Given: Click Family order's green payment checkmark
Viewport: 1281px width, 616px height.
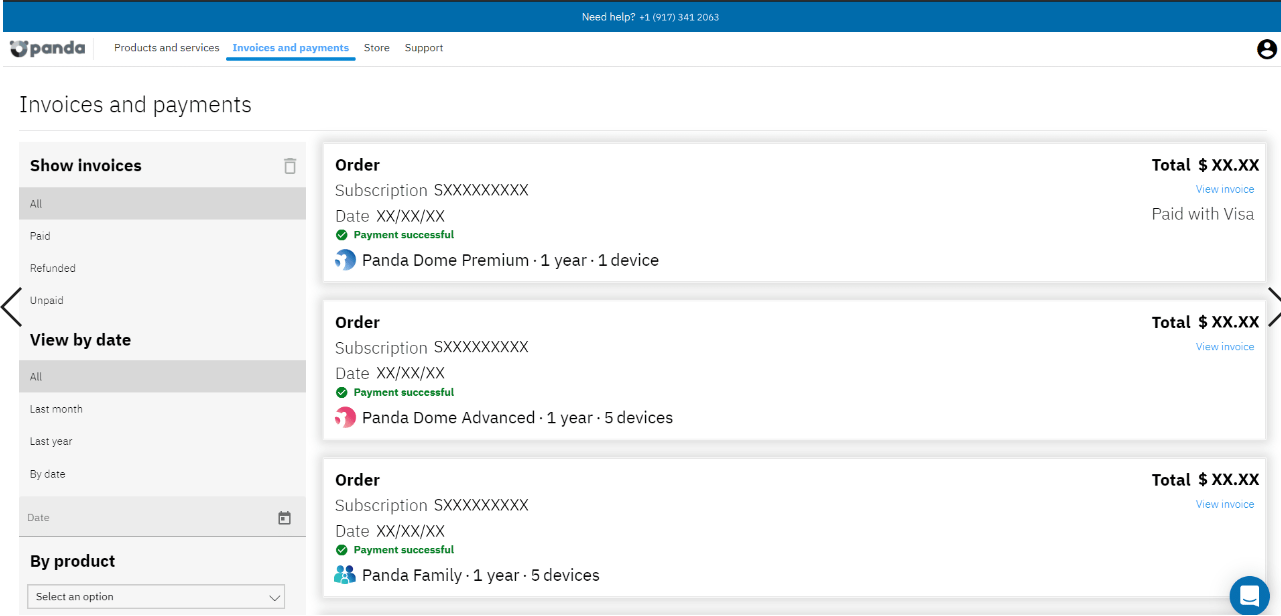Looking at the screenshot, I should pyautogui.click(x=341, y=550).
